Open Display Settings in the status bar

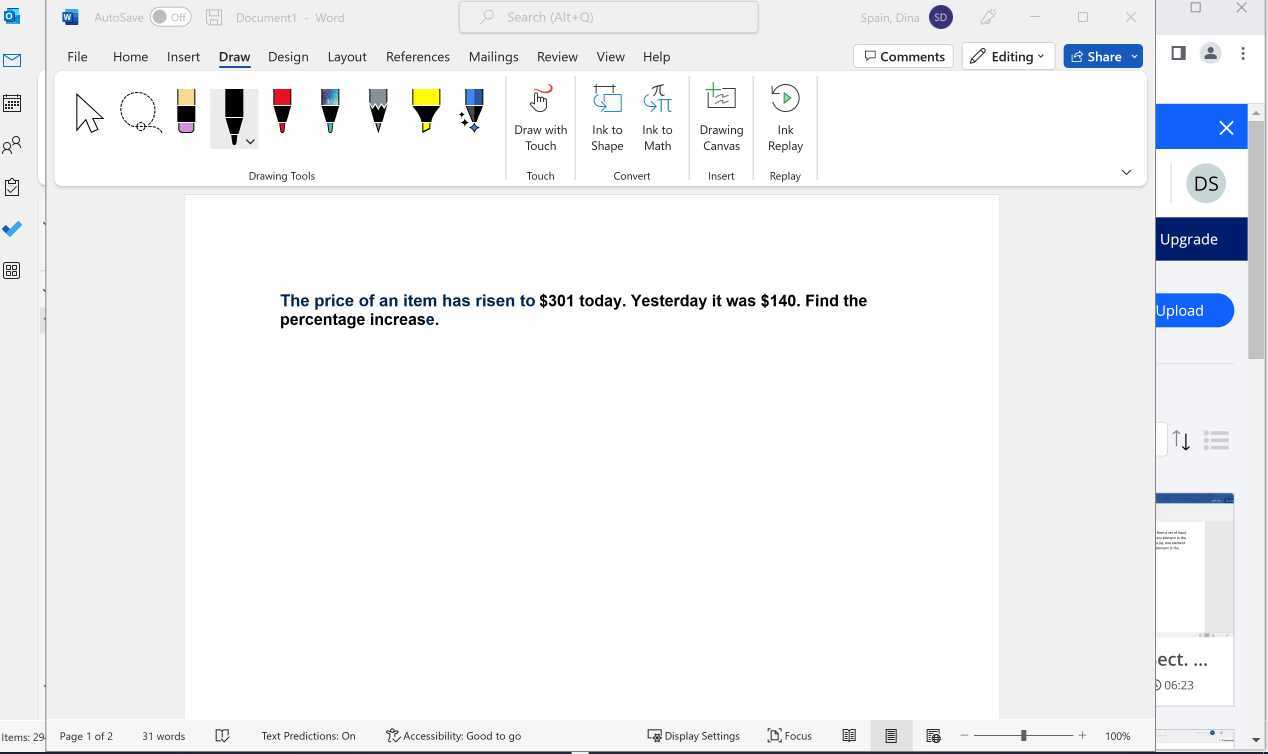pyautogui.click(x=693, y=736)
